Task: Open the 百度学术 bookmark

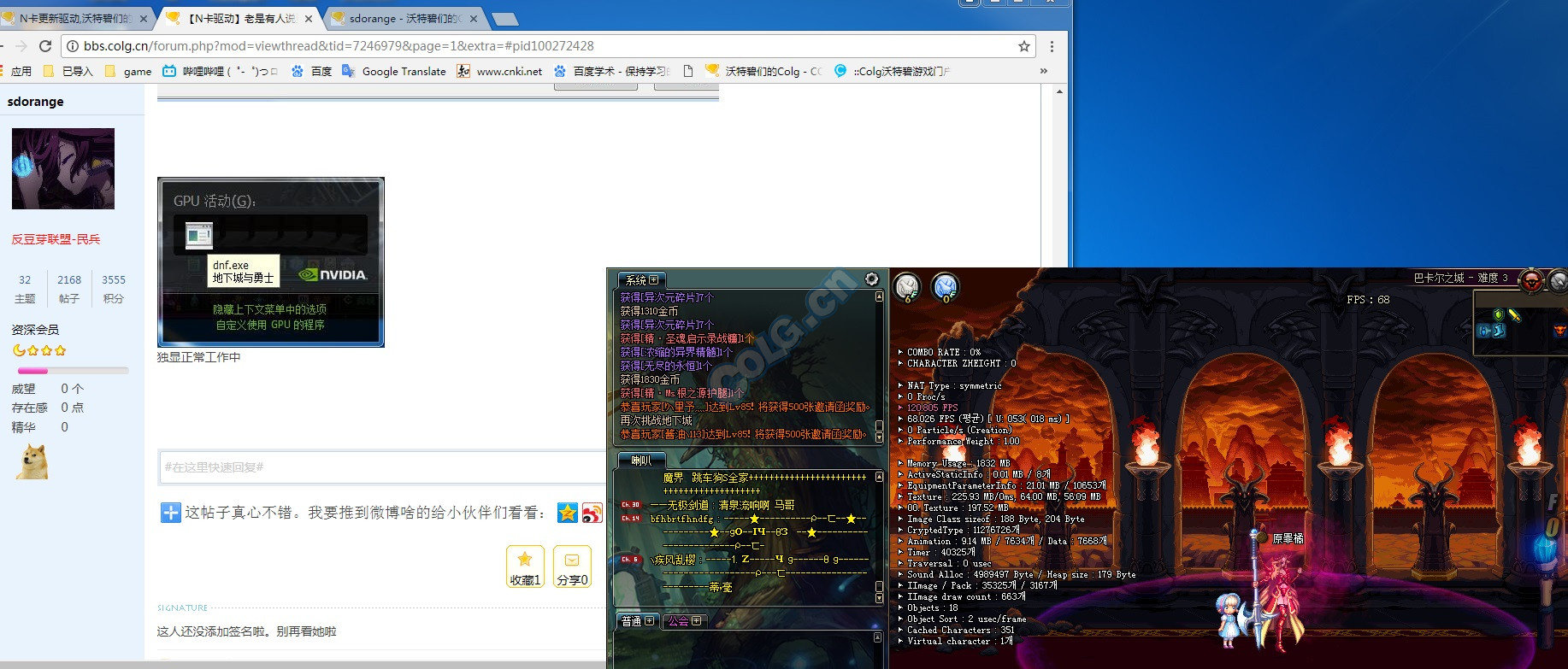Action: (x=611, y=71)
